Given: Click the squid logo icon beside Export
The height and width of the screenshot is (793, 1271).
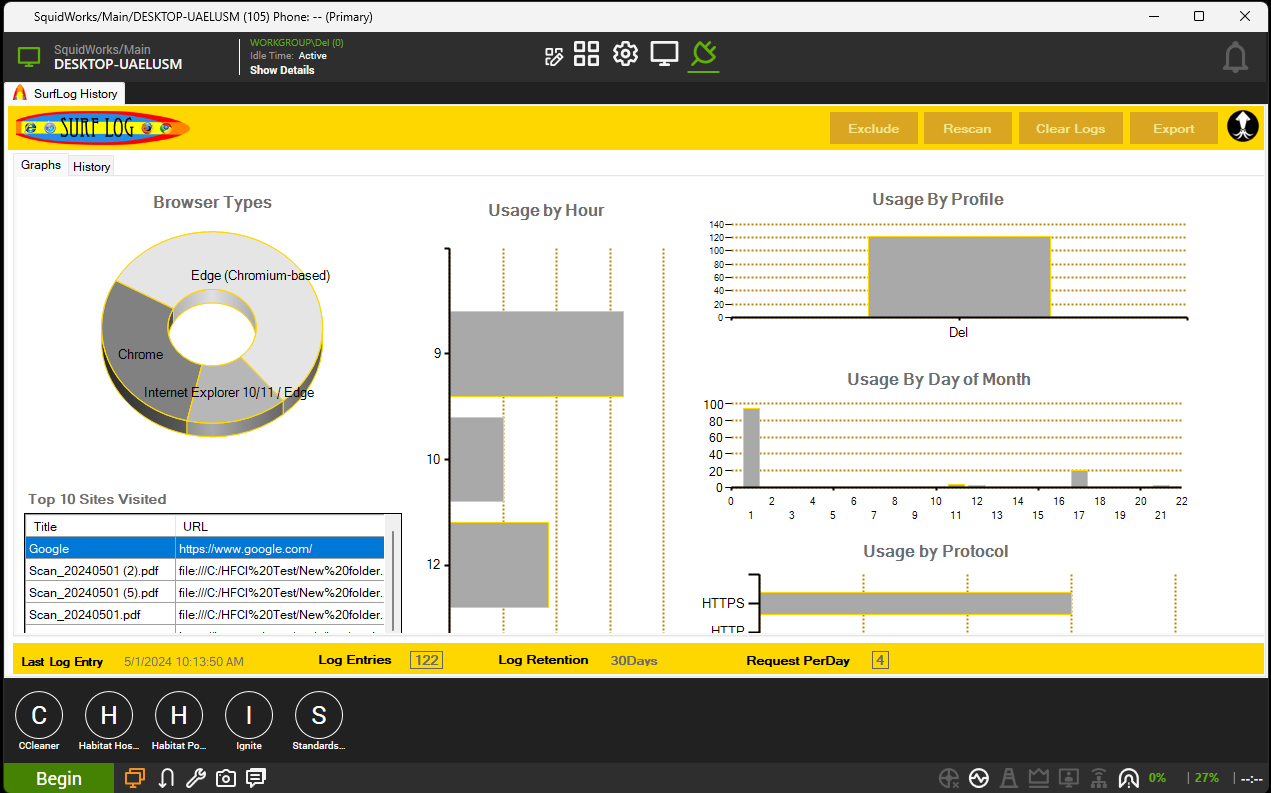Looking at the screenshot, I should point(1242,127).
